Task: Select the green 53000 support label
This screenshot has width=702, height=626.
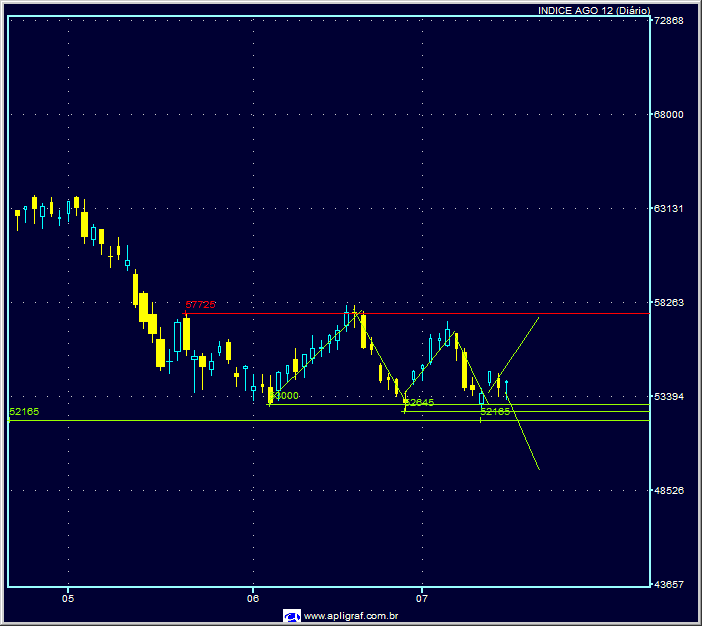Action: tap(284, 396)
